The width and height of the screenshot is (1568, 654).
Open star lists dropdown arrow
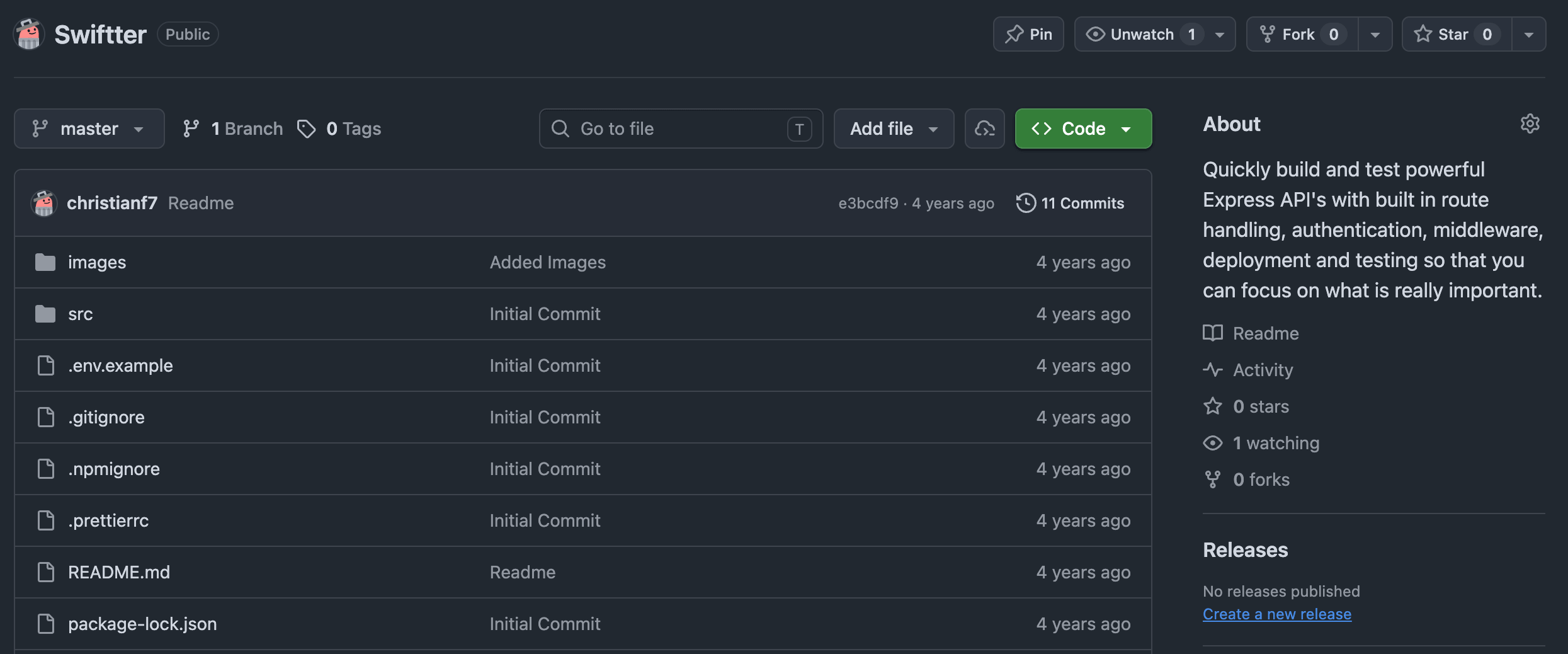[1529, 34]
